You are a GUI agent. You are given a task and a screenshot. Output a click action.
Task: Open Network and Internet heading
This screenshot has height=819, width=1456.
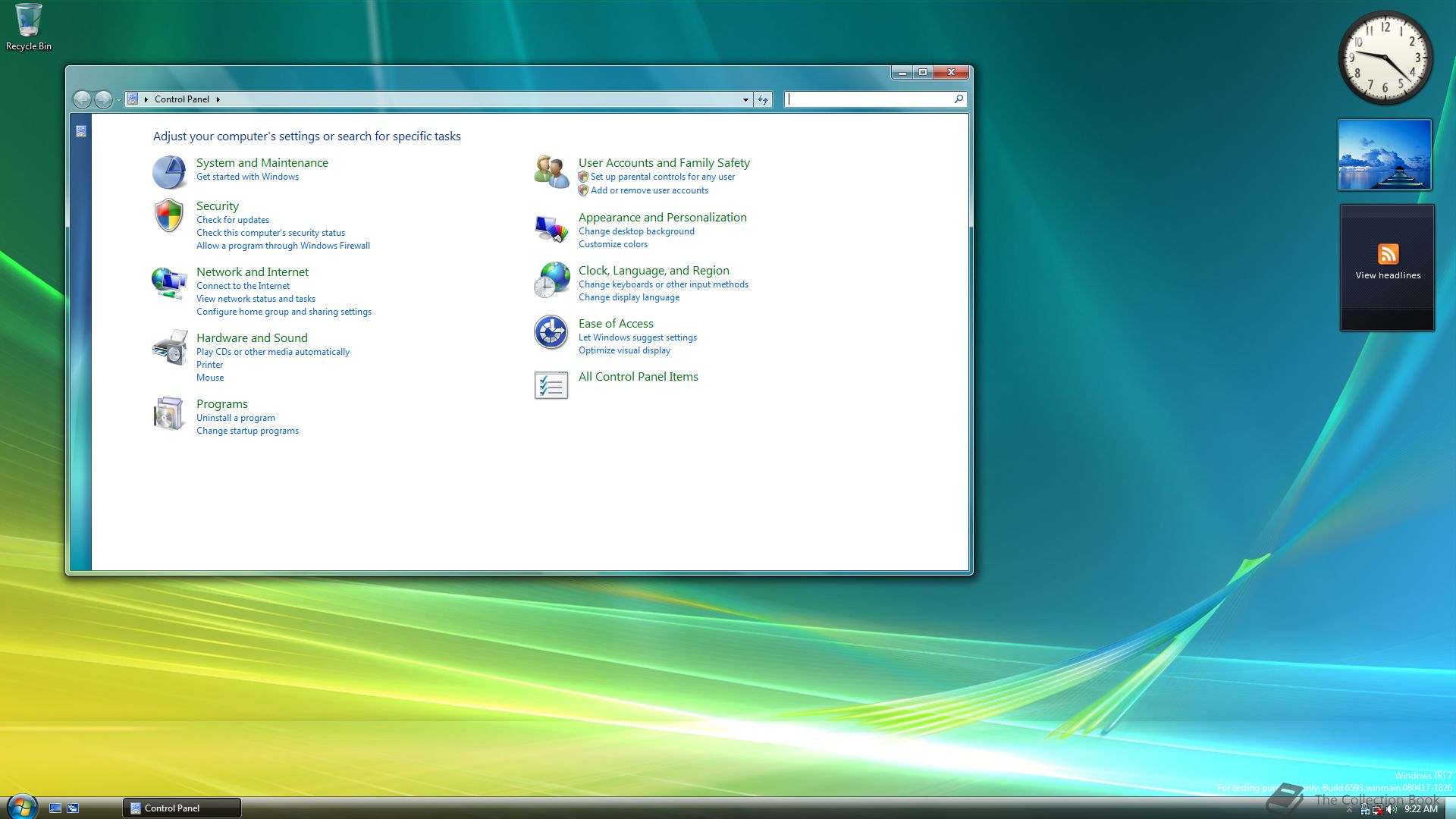pyautogui.click(x=253, y=271)
